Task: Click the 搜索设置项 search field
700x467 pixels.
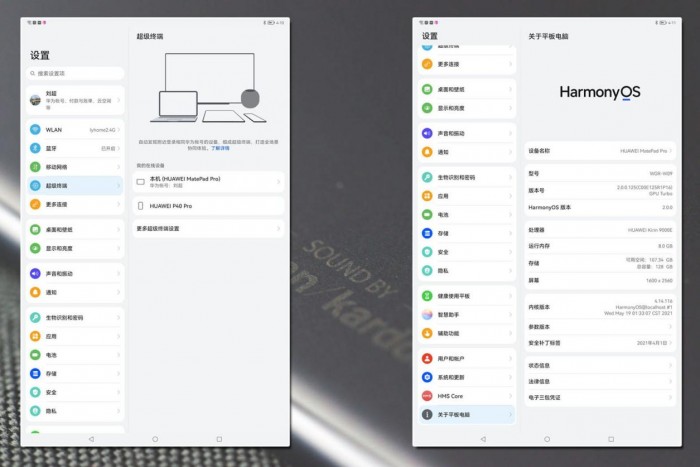Action: pyautogui.click(x=75, y=73)
